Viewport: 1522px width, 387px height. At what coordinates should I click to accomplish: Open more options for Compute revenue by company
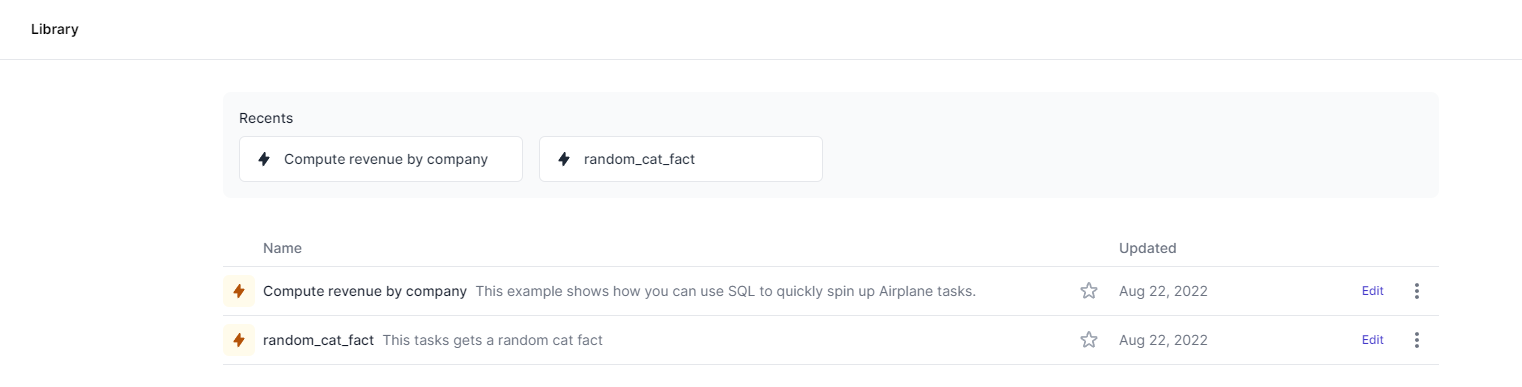[1416, 291]
